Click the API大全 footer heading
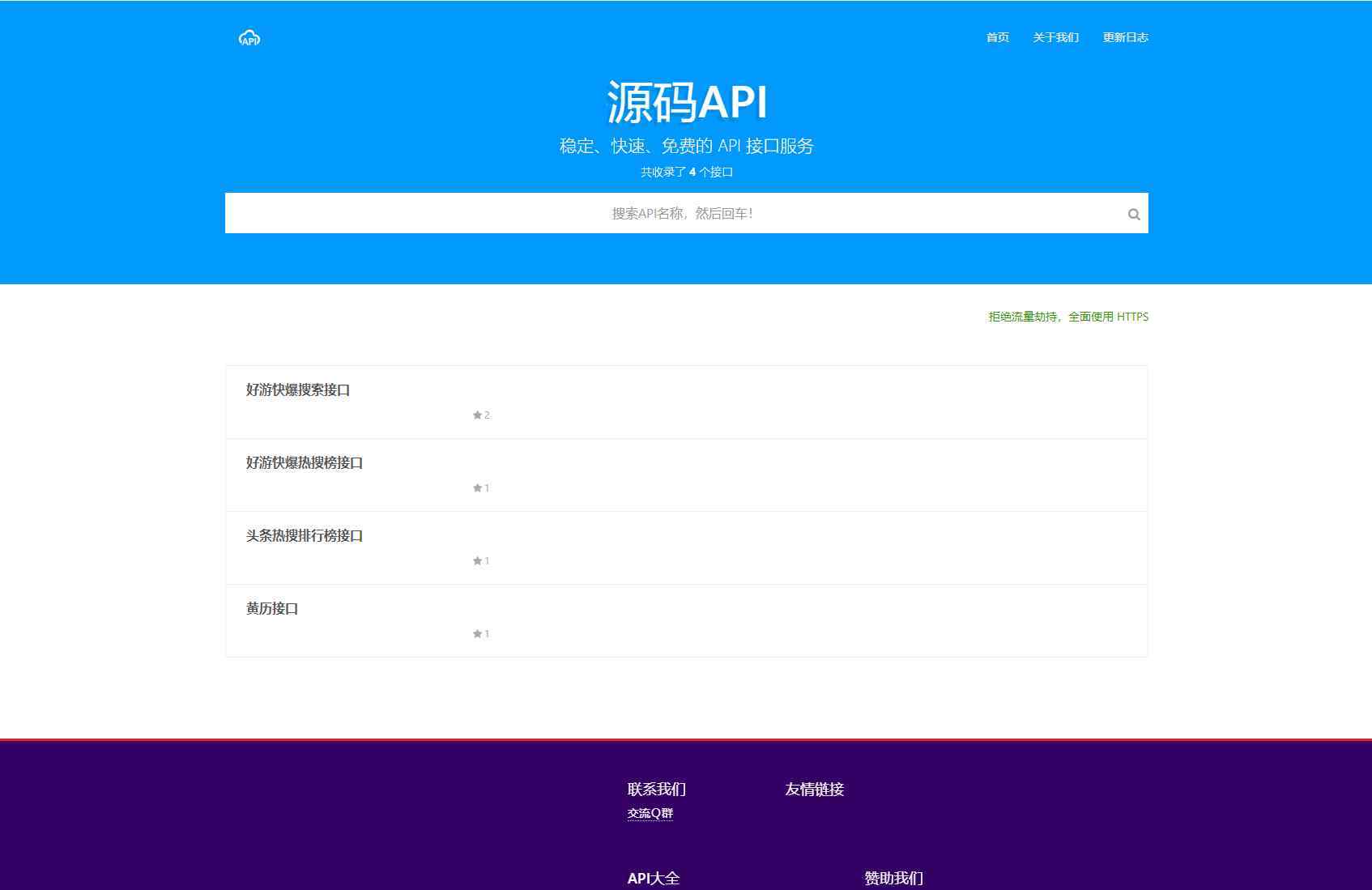The height and width of the screenshot is (890, 1372). tap(654, 878)
